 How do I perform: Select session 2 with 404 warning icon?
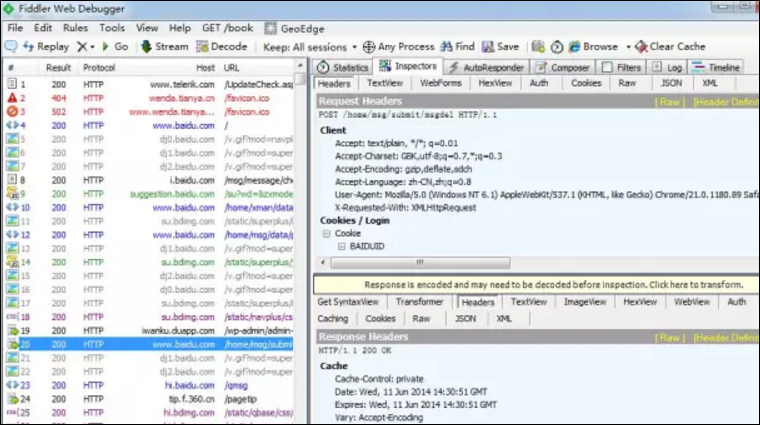click(12, 98)
